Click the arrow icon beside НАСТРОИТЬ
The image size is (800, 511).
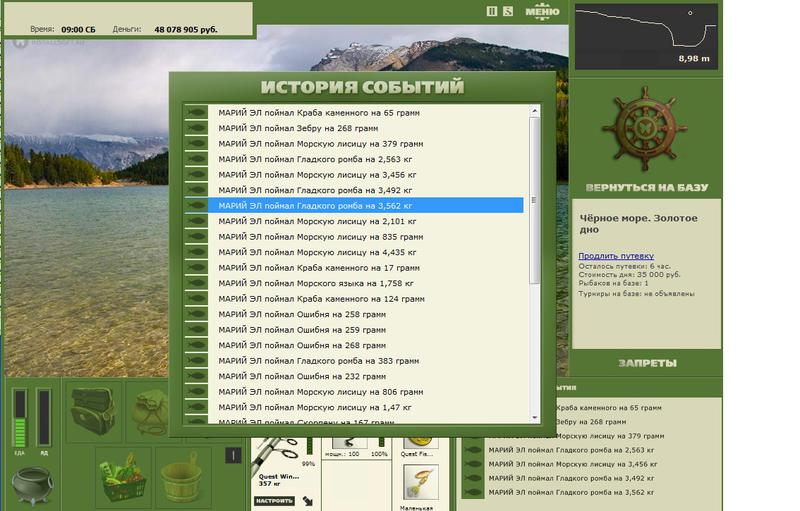click(308, 501)
